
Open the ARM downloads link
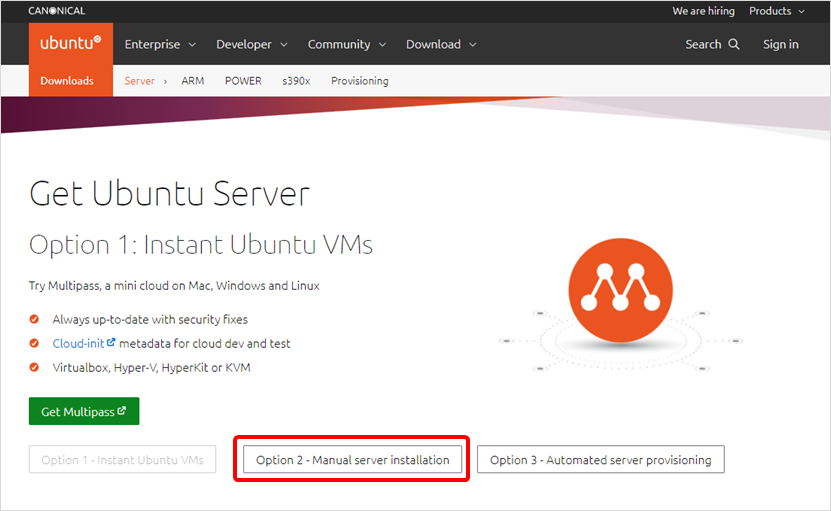pos(192,81)
